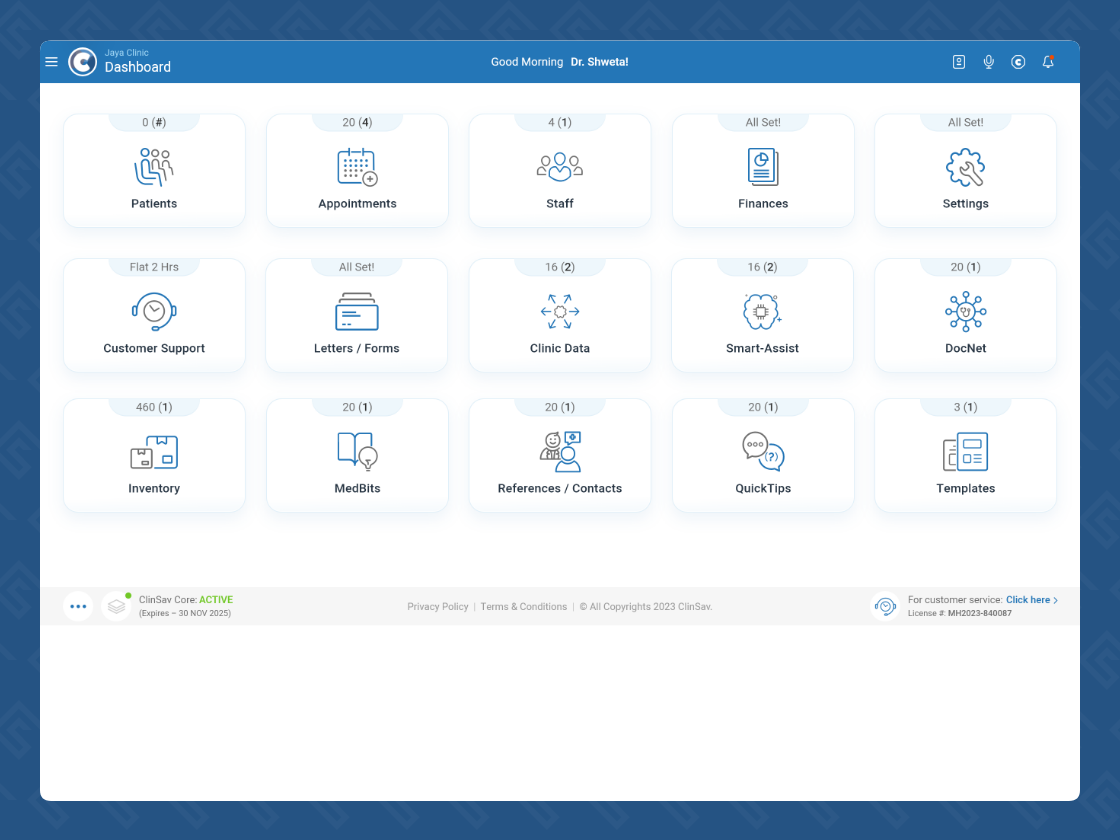Open the MedBits book icon
The width and height of the screenshot is (1120, 840).
(x=357, y=451)
